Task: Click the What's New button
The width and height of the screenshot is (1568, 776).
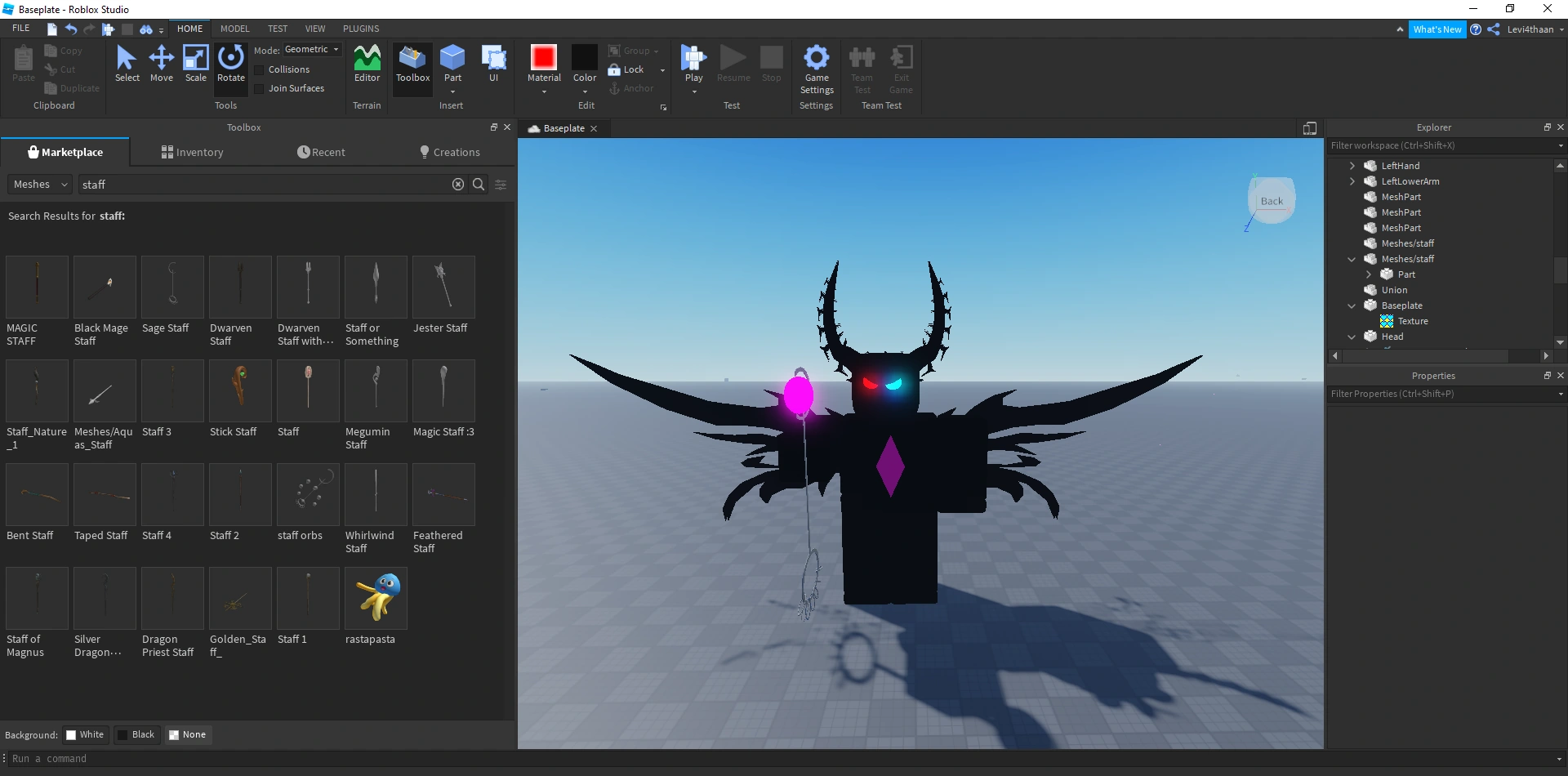Action: click(1437, 29)
